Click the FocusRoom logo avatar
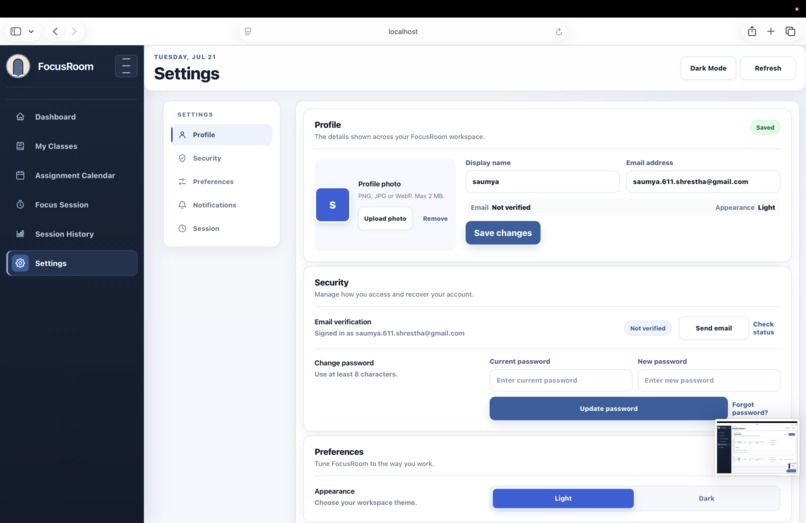 pyautogui.click(x=18, y=66)
